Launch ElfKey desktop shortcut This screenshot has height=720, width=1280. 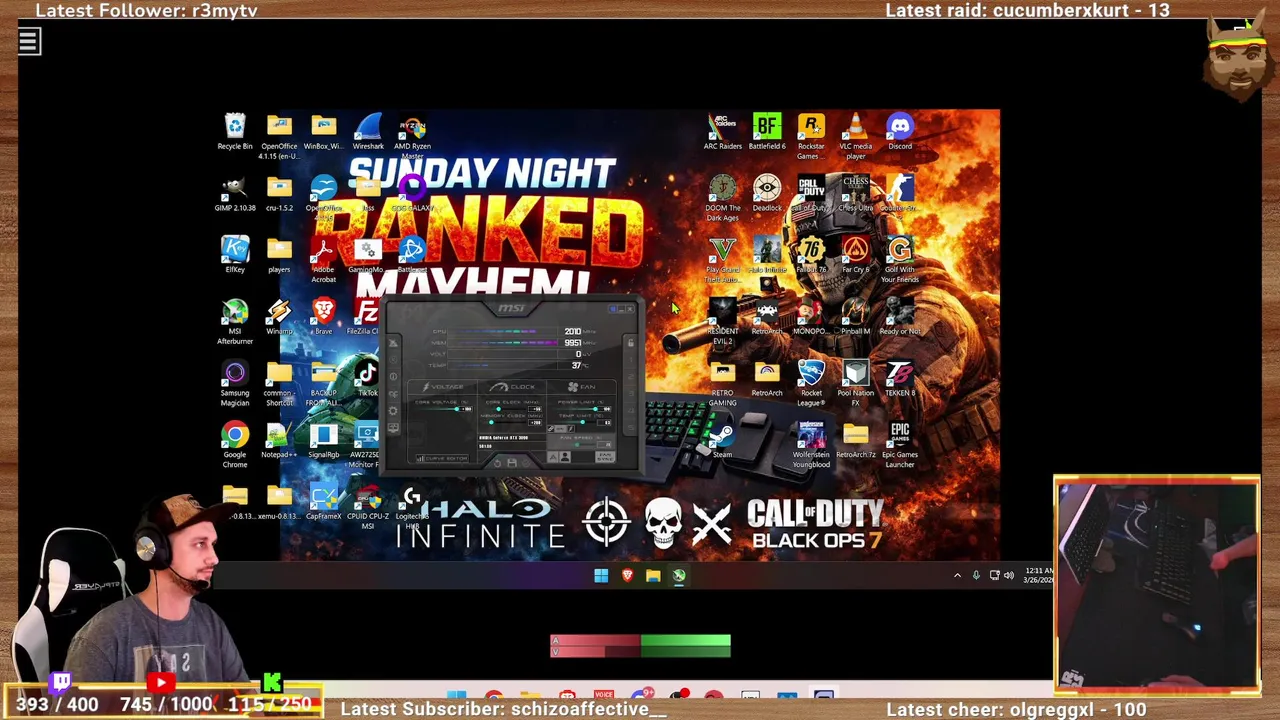[235, 255]
